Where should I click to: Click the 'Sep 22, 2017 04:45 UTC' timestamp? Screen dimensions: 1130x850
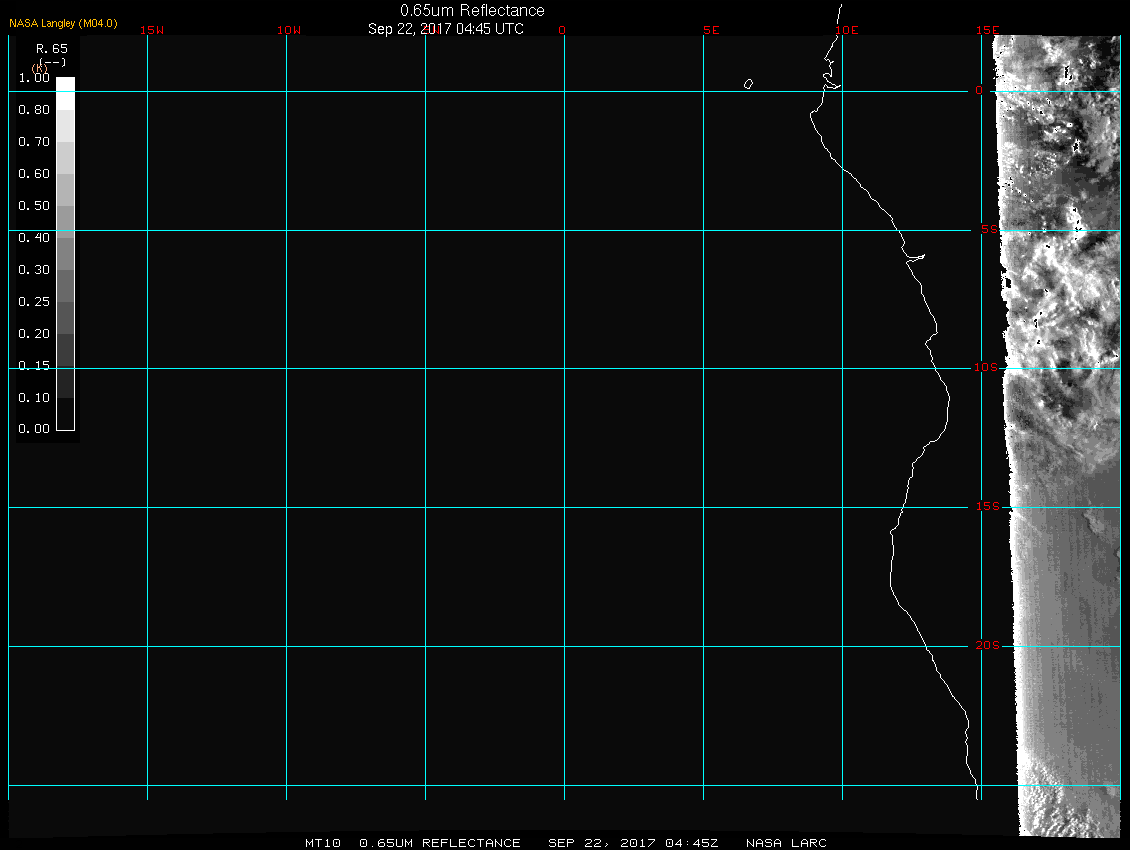pos(445,29)
